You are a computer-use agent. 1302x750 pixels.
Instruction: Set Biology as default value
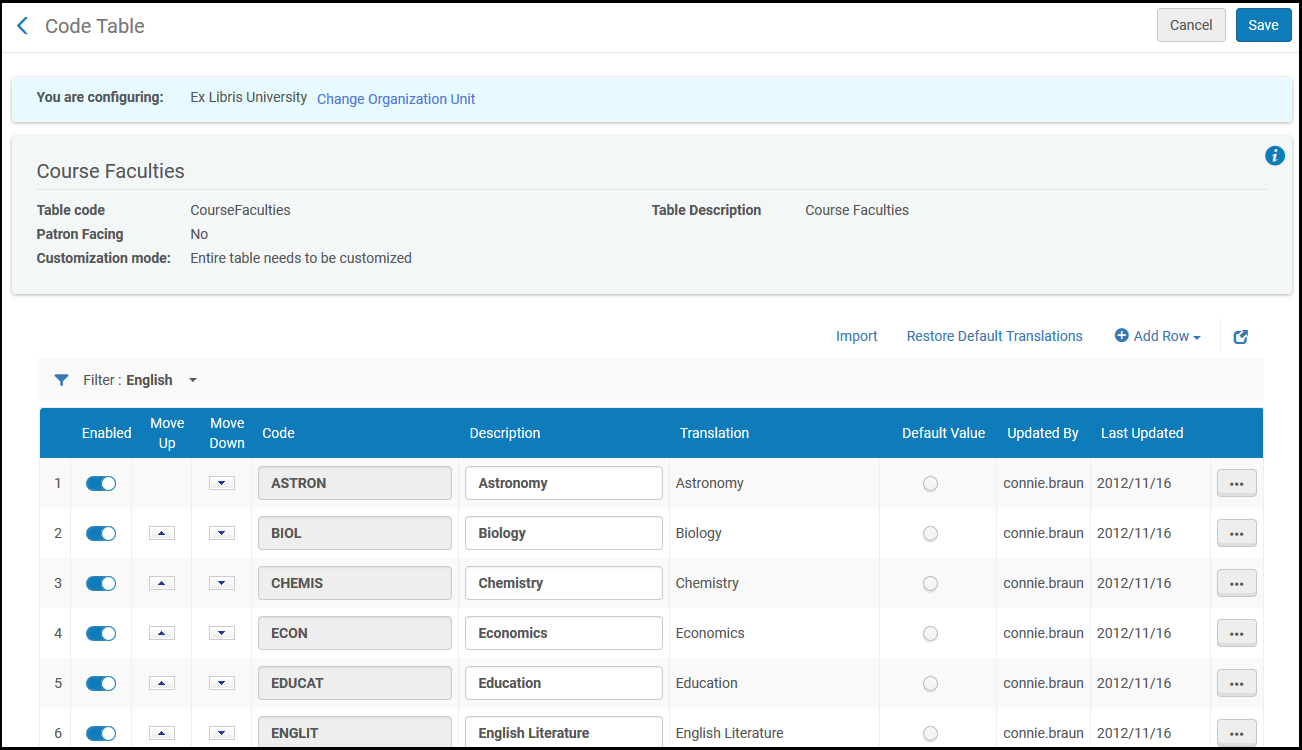(x=930, y=534)
